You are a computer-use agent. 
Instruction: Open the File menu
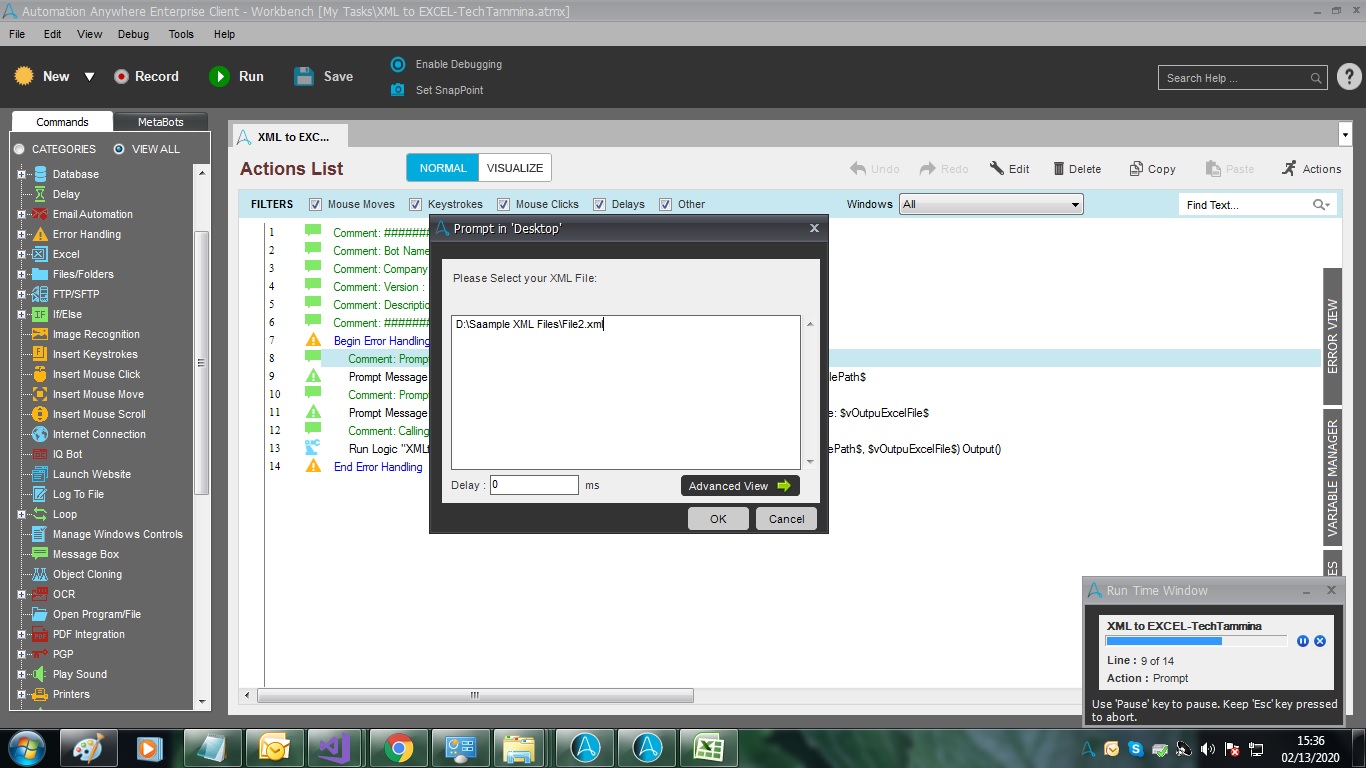pos(17,34)
